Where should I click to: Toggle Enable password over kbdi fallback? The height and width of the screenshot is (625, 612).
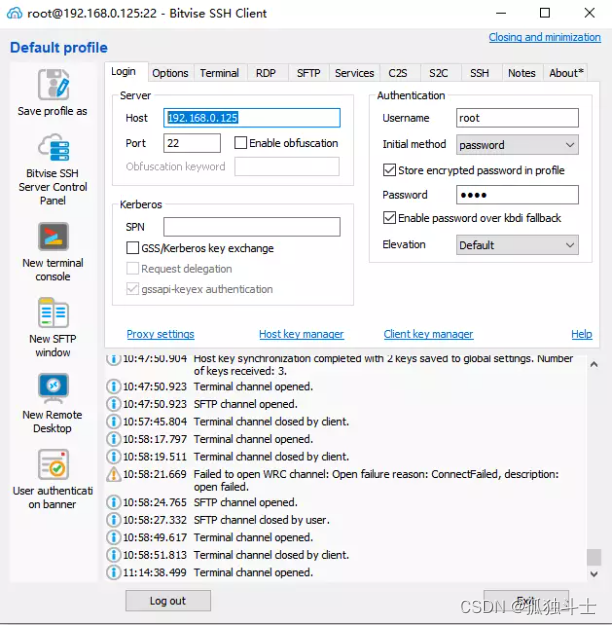tap(389, 218)
